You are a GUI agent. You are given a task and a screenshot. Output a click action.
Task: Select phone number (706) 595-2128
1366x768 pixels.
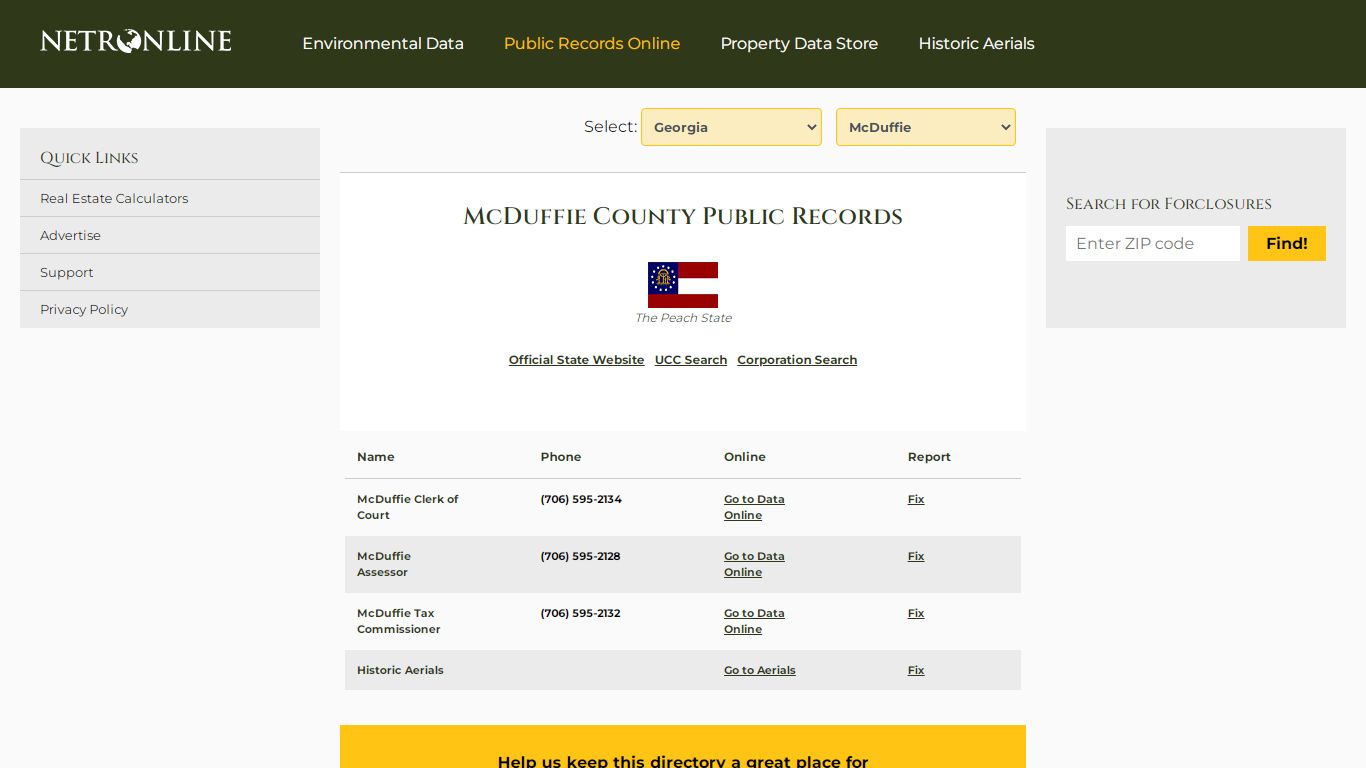coord(580,556)
